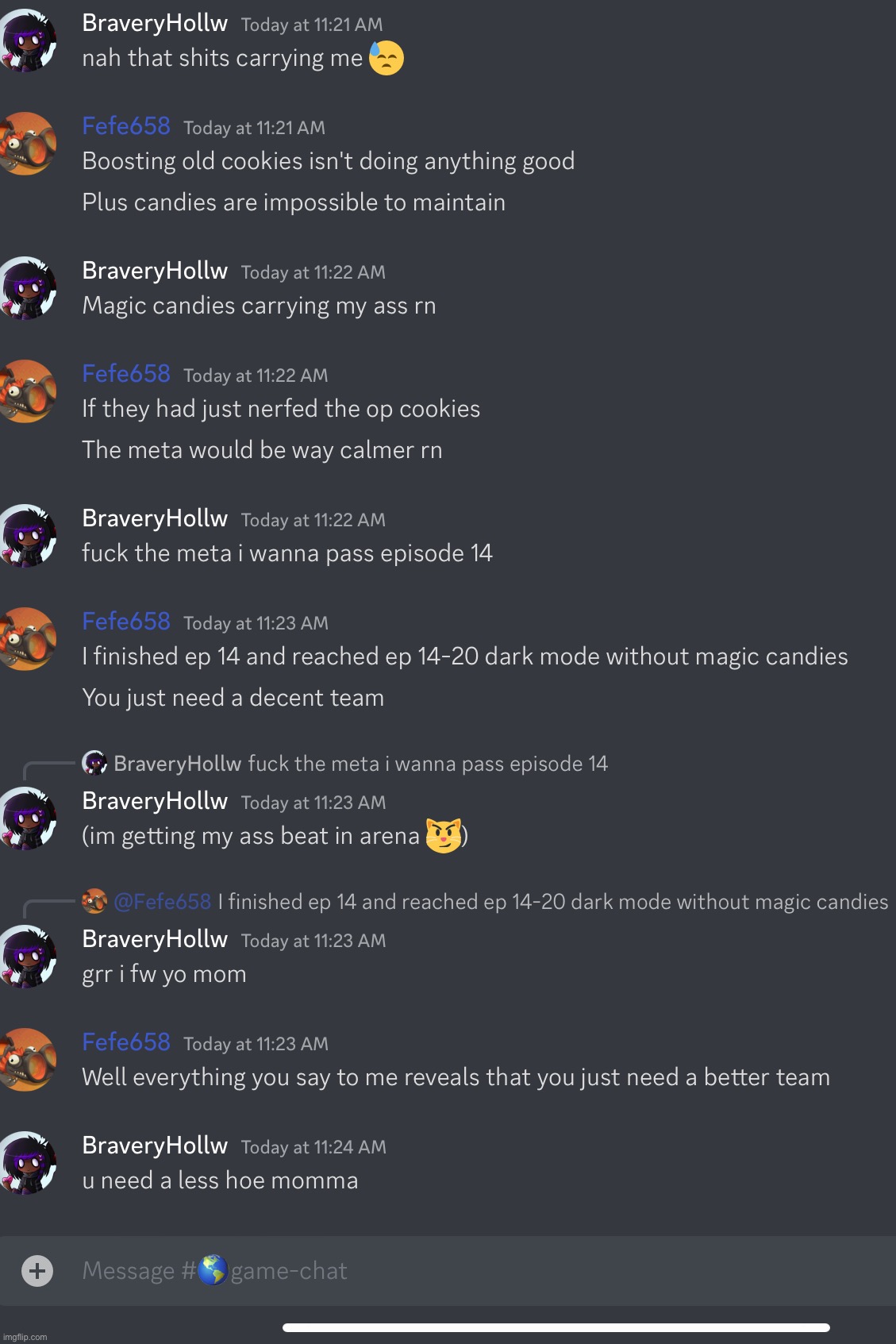Image resolution: width=896 pixels, height=1344 pixels.
Task: Open Fefe658's avatar beside the 'Boosting old cookies' message
Action: 28,144
